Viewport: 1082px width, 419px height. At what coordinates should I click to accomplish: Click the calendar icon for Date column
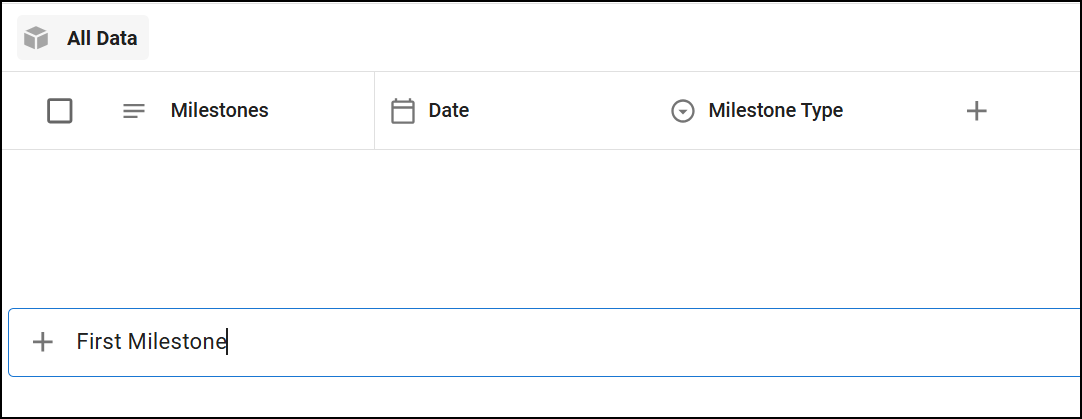[x=403, y=111]
